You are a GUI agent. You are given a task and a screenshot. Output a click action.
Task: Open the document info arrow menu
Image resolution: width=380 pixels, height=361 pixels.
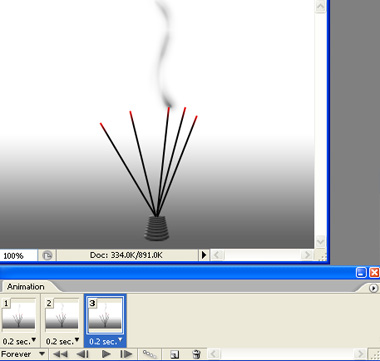(x=204, y=255)
